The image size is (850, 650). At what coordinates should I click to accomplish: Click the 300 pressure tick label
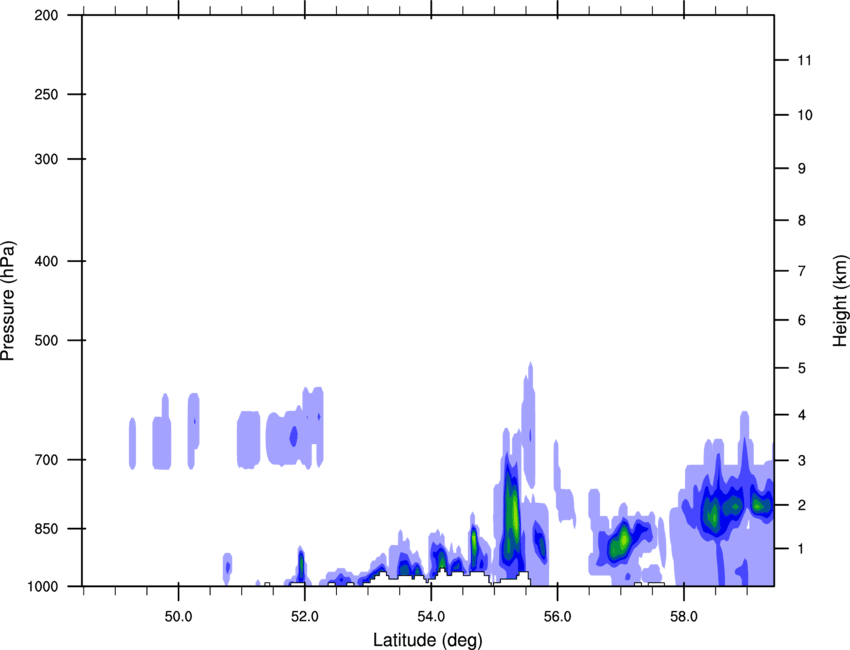point(46,159)
